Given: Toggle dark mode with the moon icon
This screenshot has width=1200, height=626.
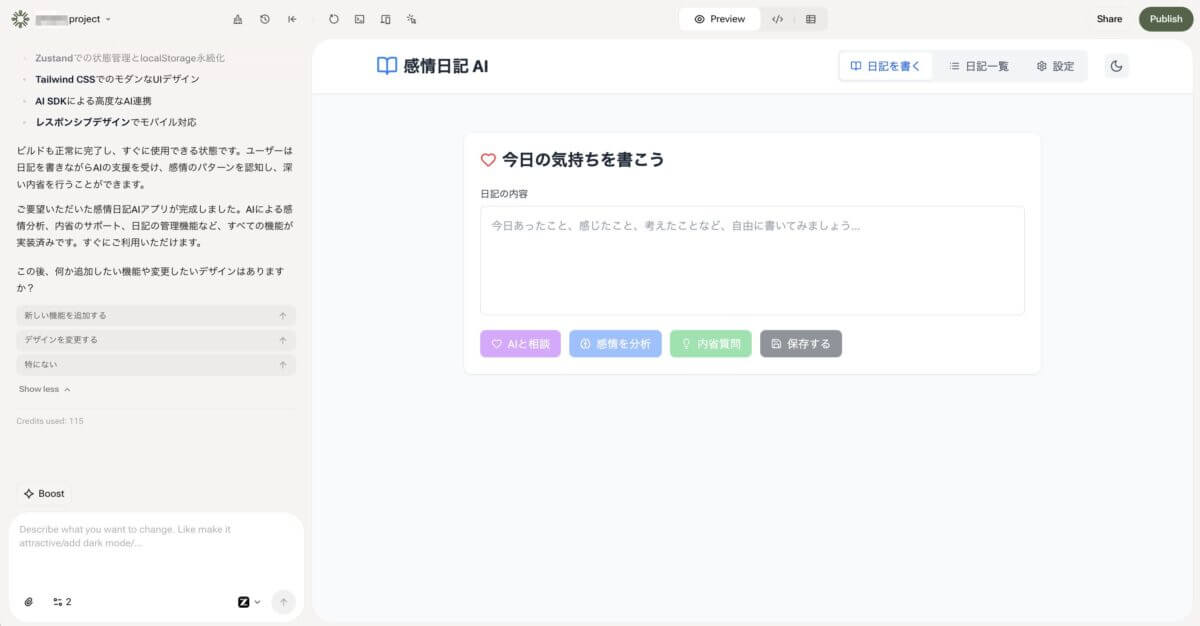Looking at the screenshot, I should 1117,66.
